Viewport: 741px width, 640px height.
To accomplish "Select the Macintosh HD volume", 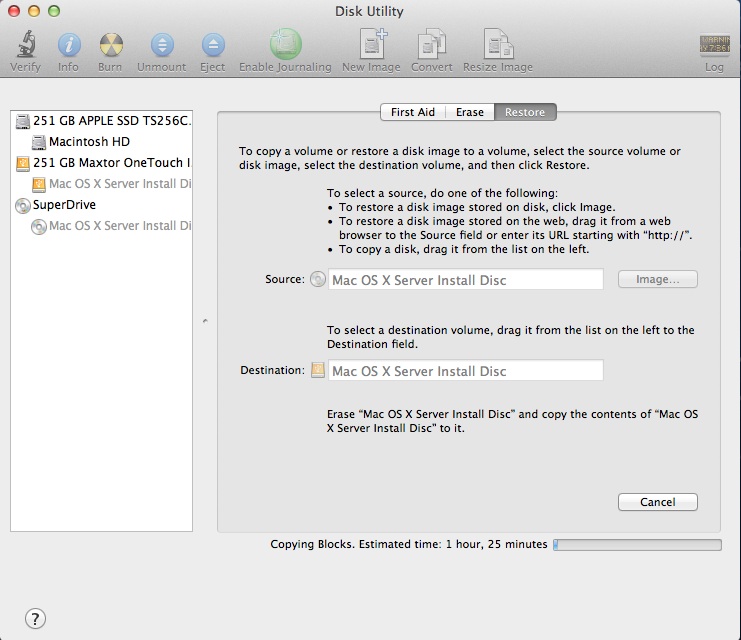I will click(x=102, y=142).
